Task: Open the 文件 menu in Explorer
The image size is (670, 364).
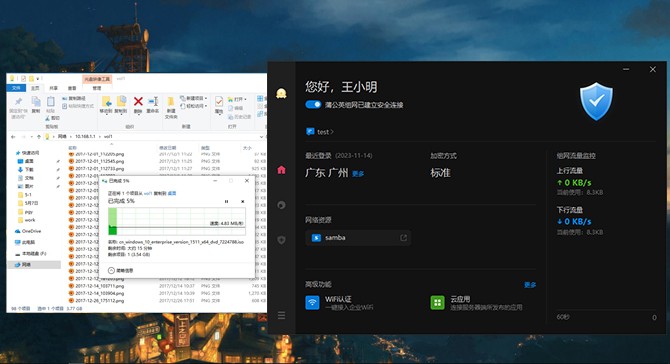Action: 16,88
